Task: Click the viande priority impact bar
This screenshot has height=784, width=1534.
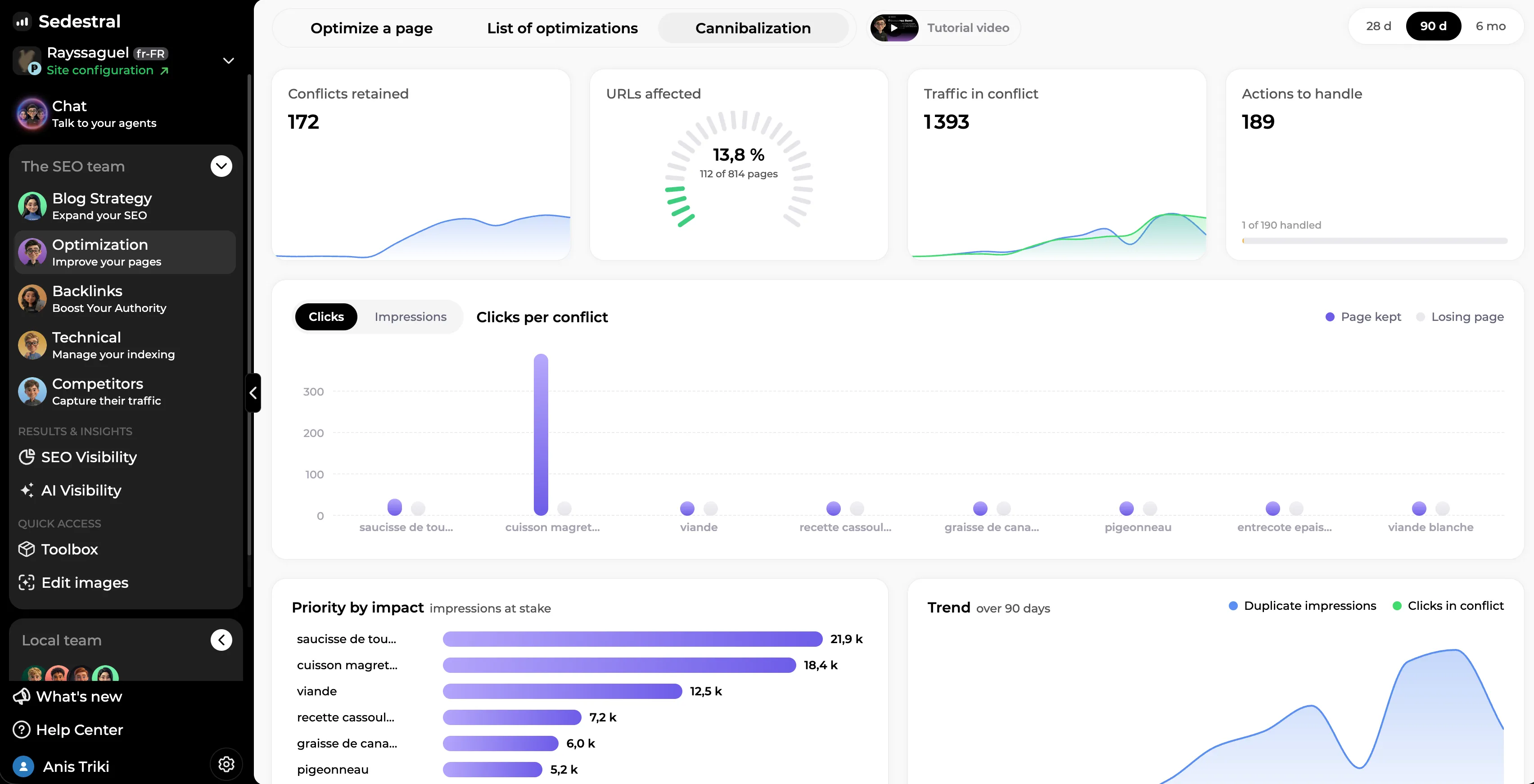Action: click(x=562, y=691)
